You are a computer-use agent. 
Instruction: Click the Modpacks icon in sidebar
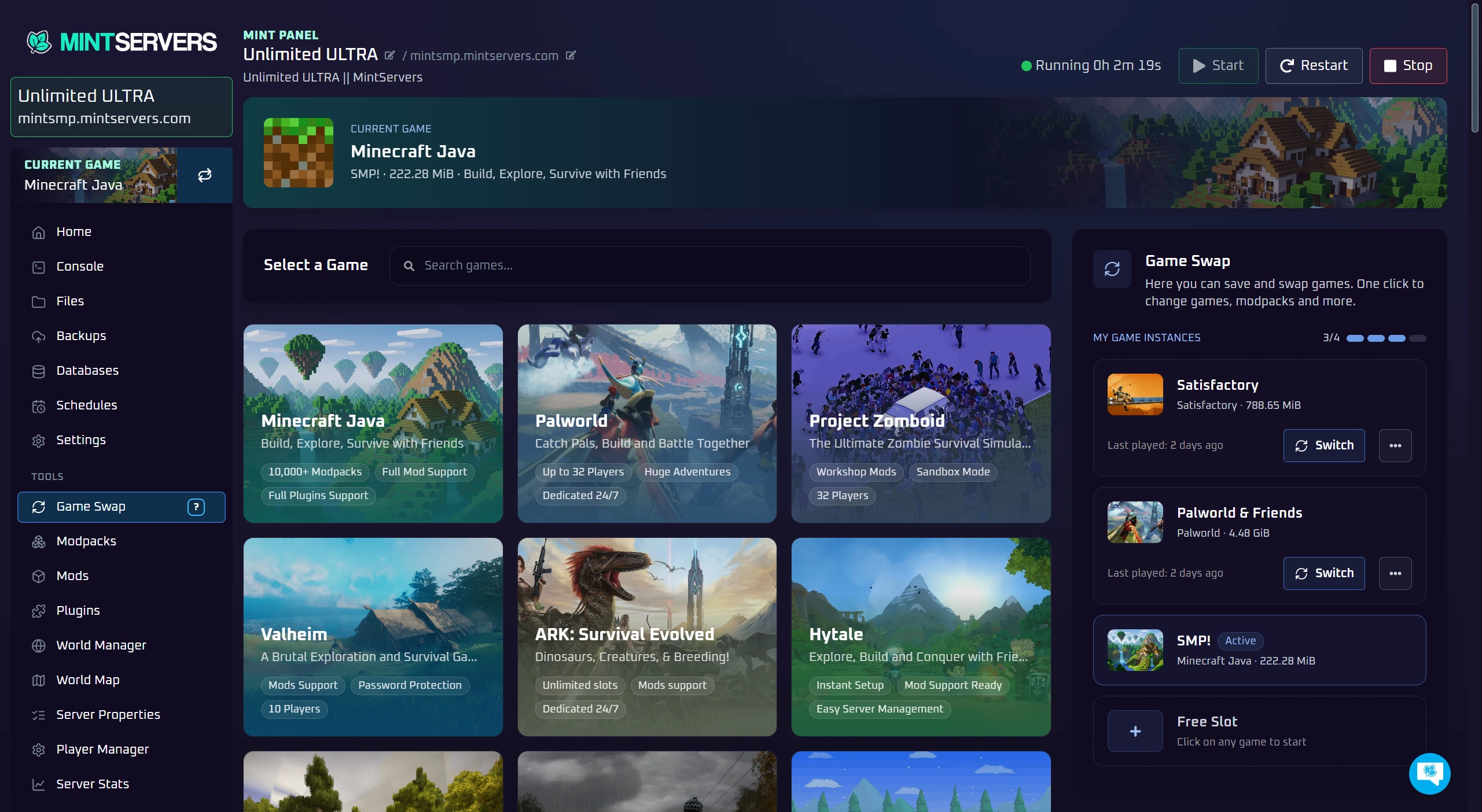[x=39, y=542]
